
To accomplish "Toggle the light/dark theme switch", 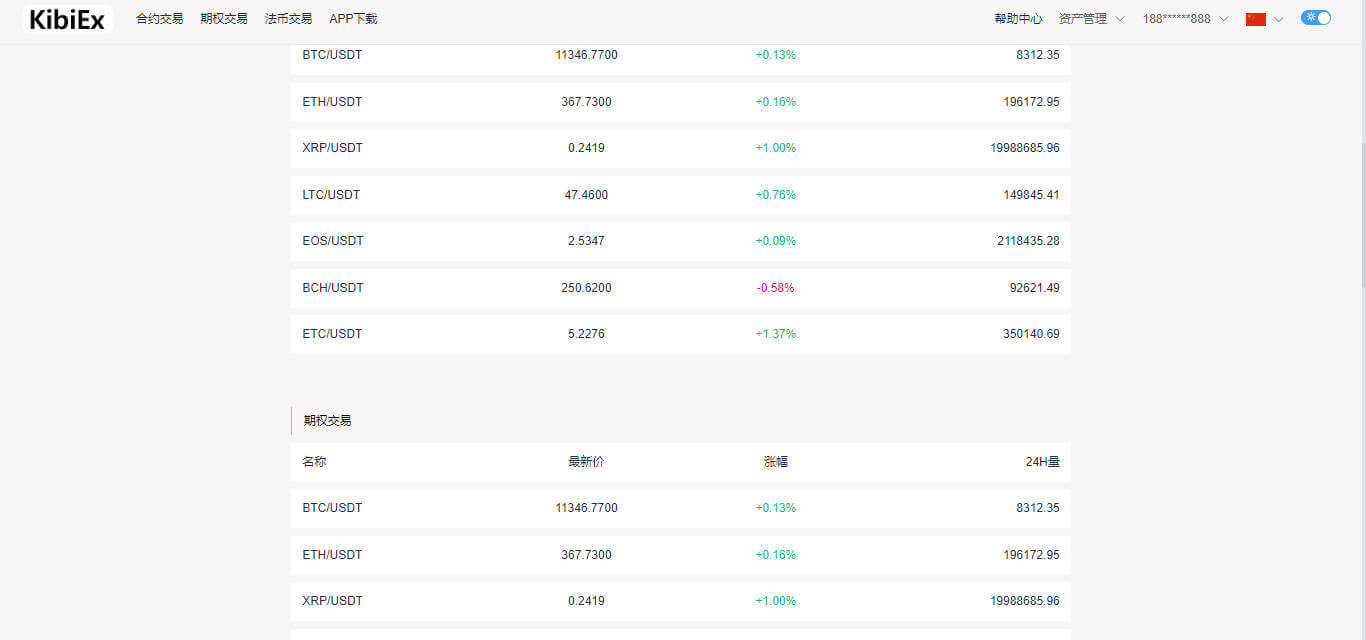I will click(x=1316, y=18).
